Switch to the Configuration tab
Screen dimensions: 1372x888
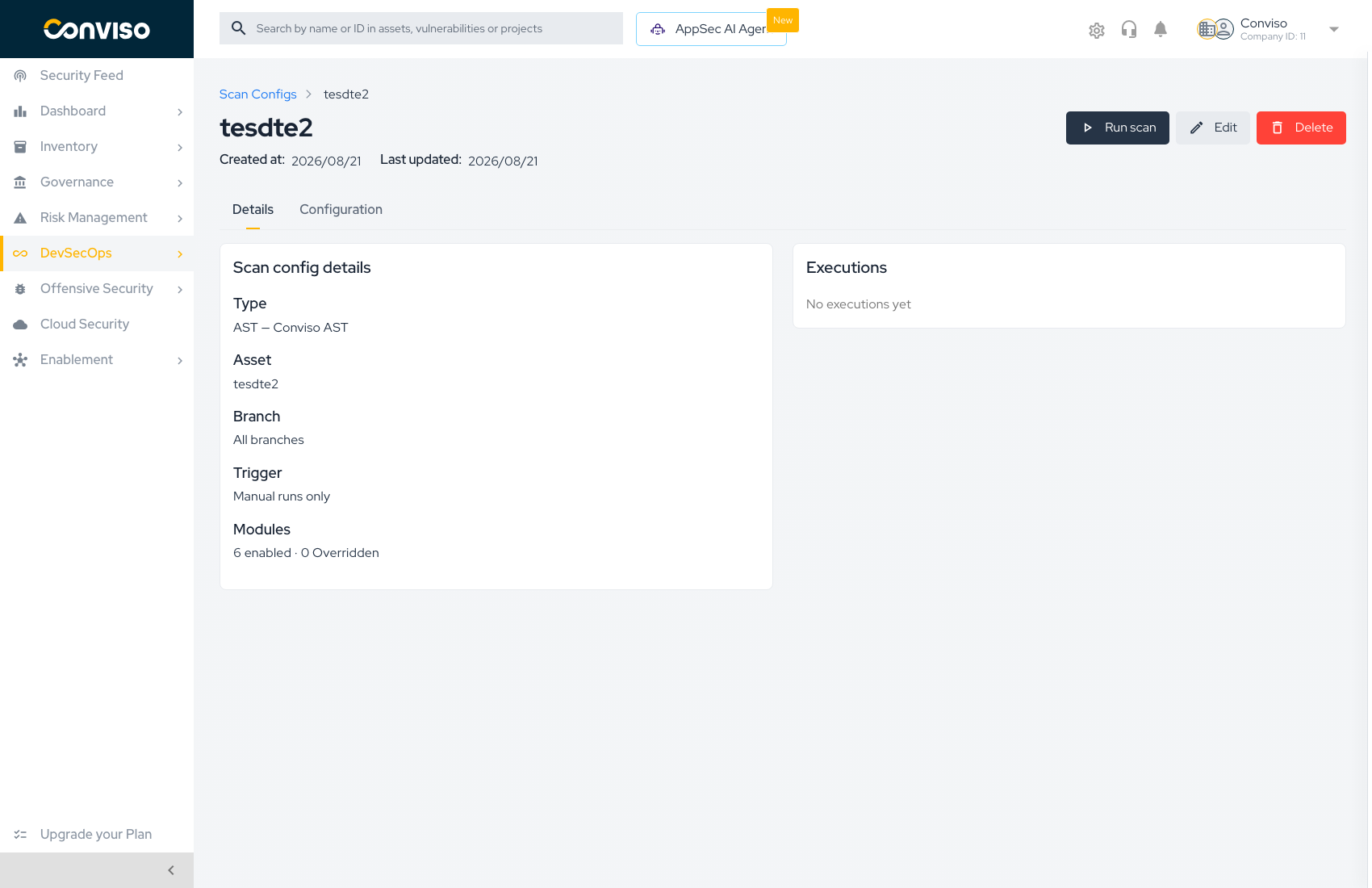click(x=341, y=210)
